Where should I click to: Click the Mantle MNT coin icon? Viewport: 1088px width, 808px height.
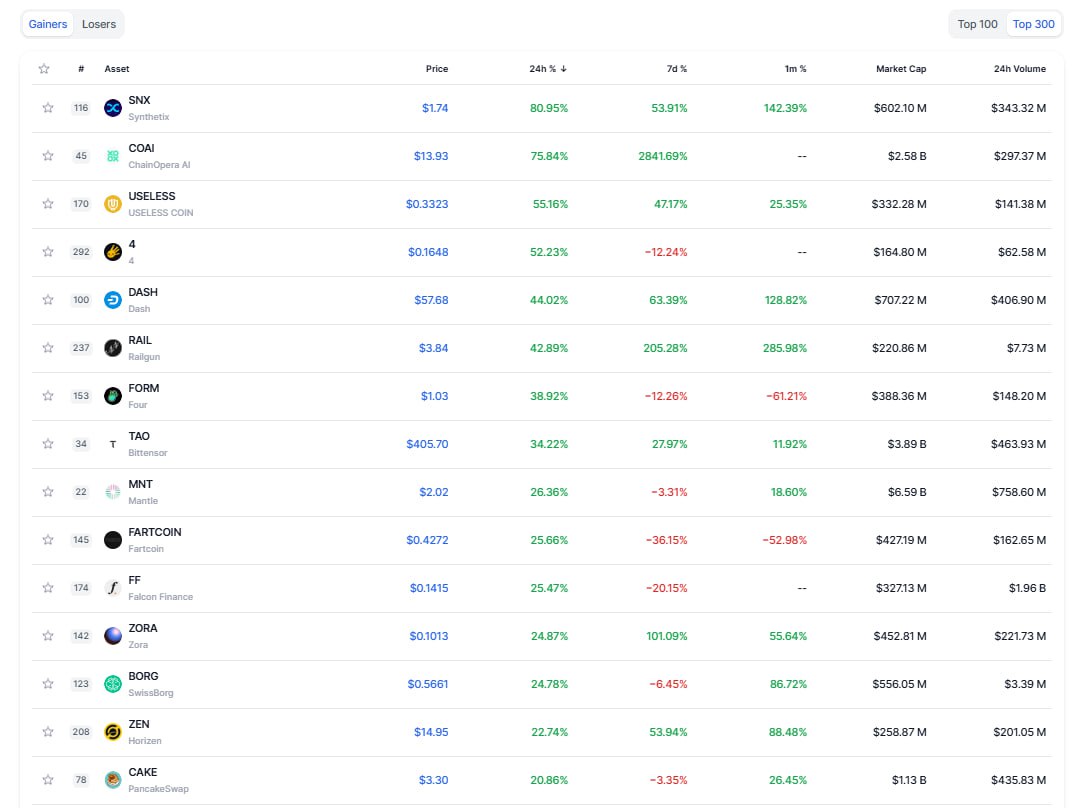coord(113,492)
